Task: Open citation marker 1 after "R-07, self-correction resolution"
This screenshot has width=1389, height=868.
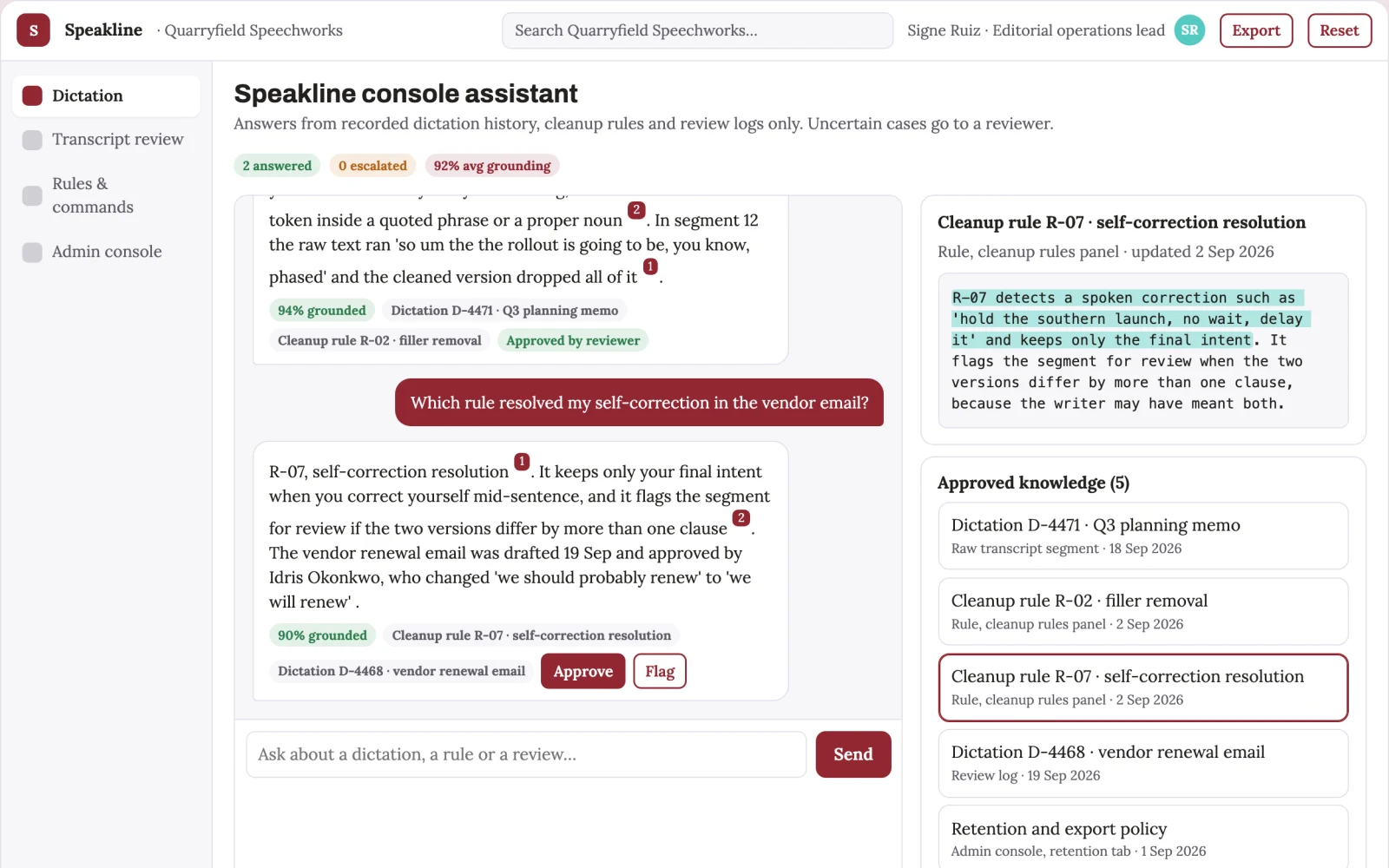Action: pos(522,462)
